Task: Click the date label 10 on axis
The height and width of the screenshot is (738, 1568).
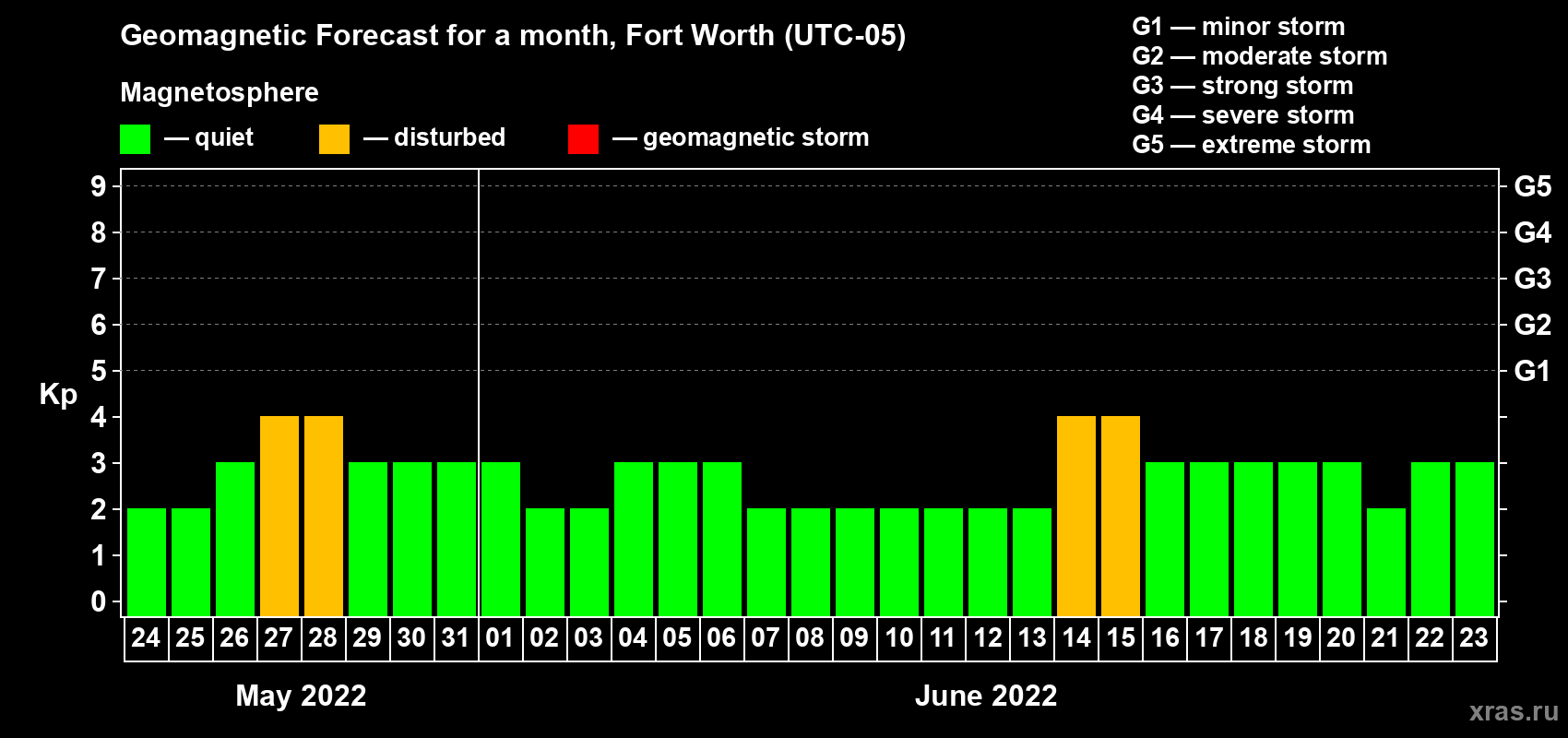Action: pyautogui.click(x=898, y=638)
